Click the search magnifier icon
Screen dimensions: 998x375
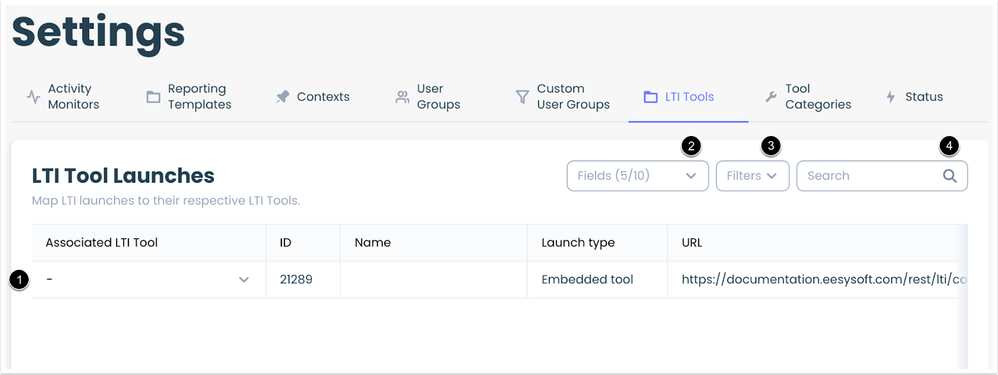coord(950,176)
